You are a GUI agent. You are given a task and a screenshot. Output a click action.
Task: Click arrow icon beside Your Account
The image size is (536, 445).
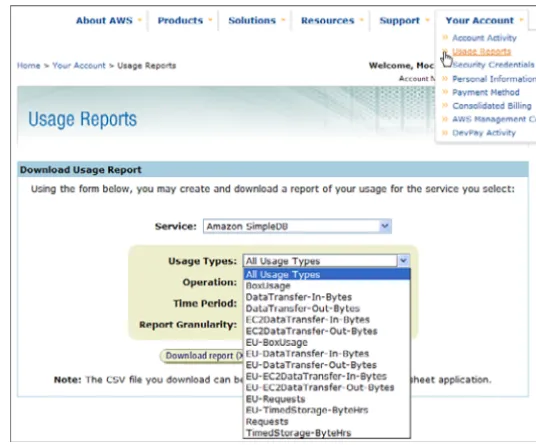pyautogui.click(x=521, y=20)
